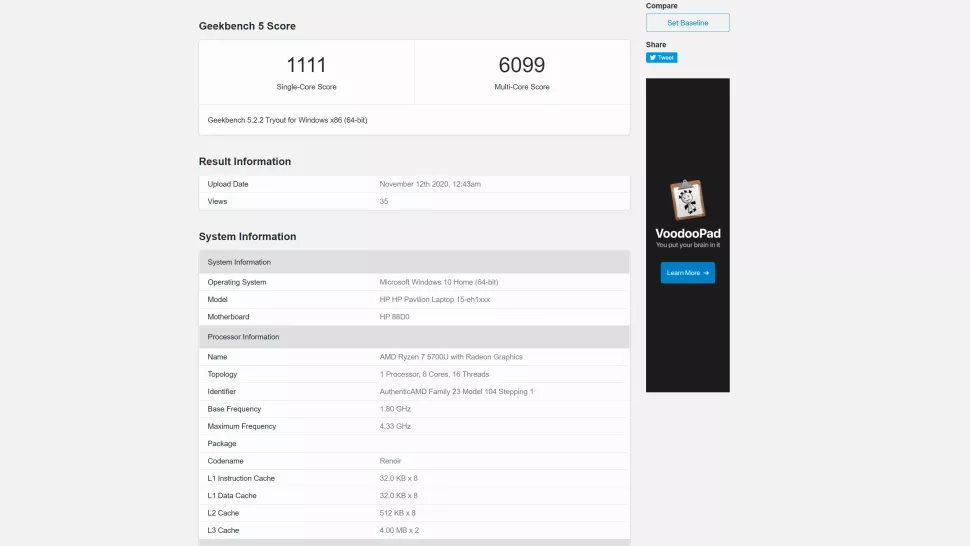Select HP Pavilion Laptop model value
The width and height of the screenshot is (970, 546).
(x=434, y=299)
